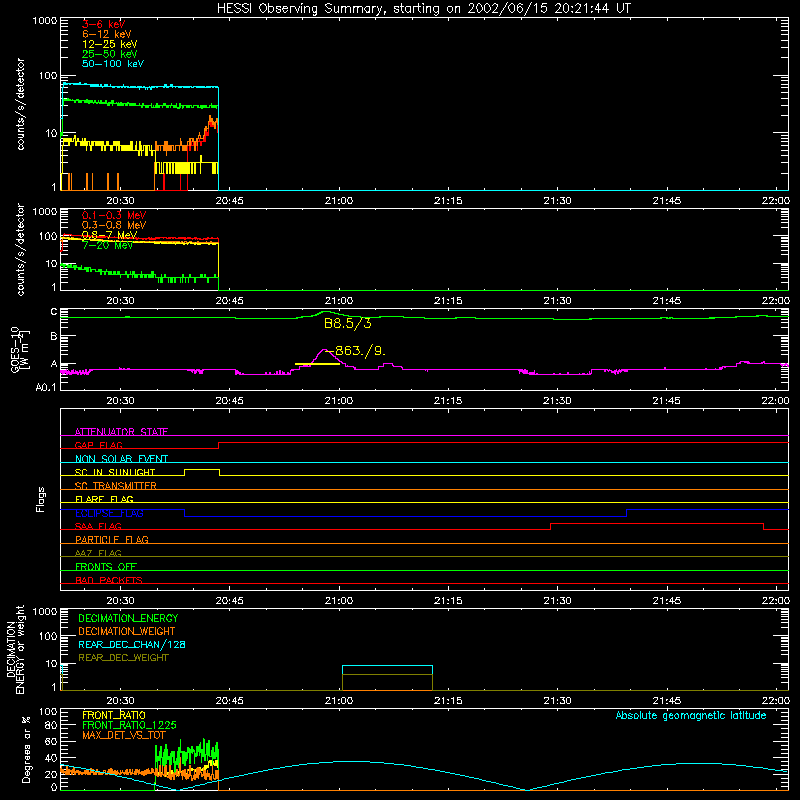Viewport: 800px width, 800px height.
Task: Click the AAZ_FLAG label
Action: 98,553
